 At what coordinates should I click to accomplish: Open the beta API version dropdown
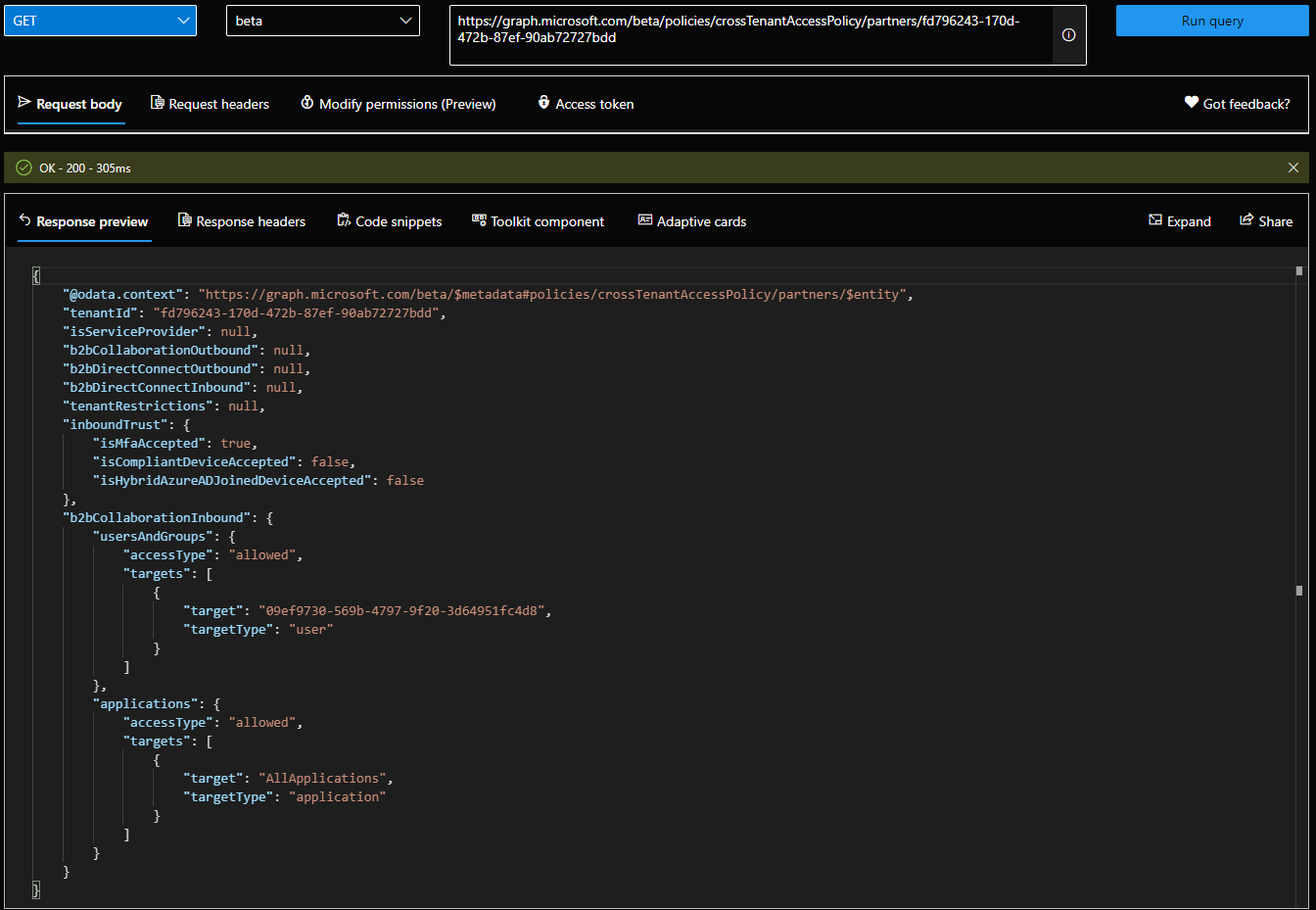pyautogui.click(x=322, y=21)
